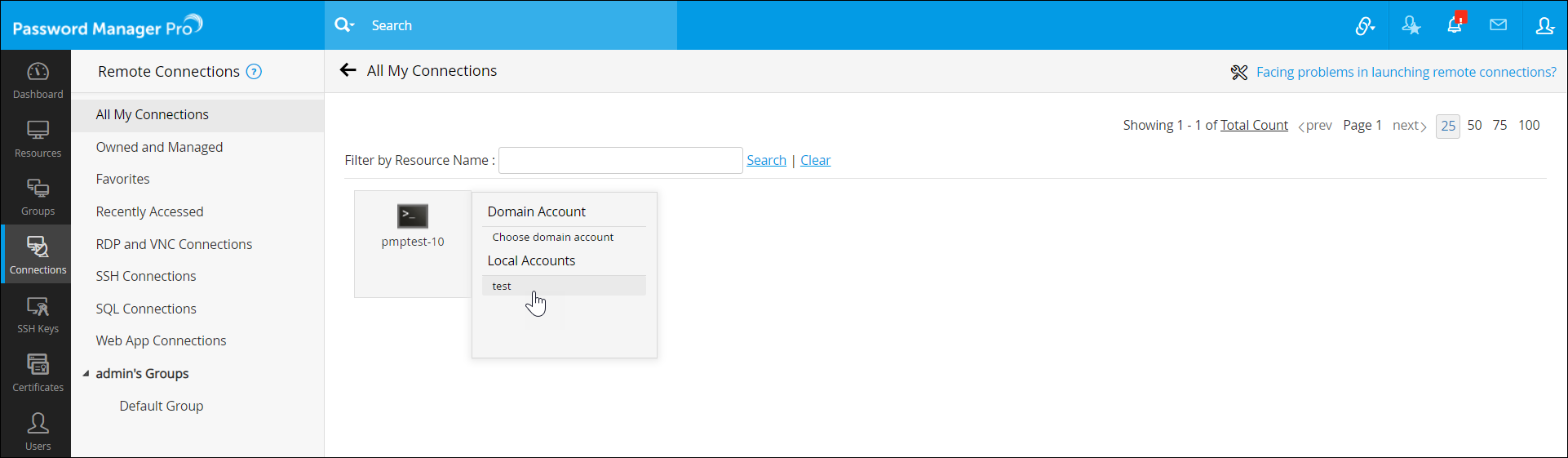1568x458 pixels.
Task: Open Facing problems launching remote connections link
Action: point(1406,72)
